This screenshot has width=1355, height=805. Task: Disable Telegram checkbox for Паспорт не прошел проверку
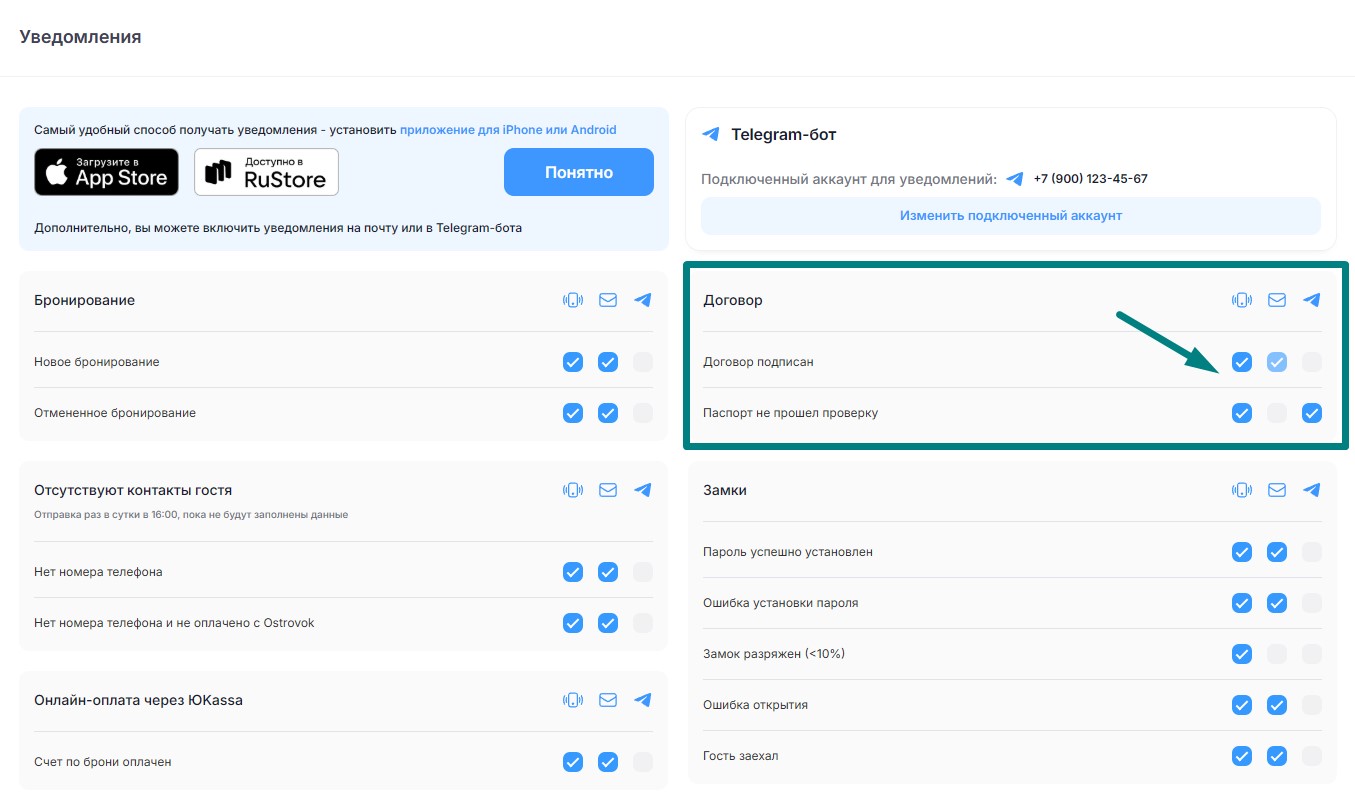pos(1312,413)
